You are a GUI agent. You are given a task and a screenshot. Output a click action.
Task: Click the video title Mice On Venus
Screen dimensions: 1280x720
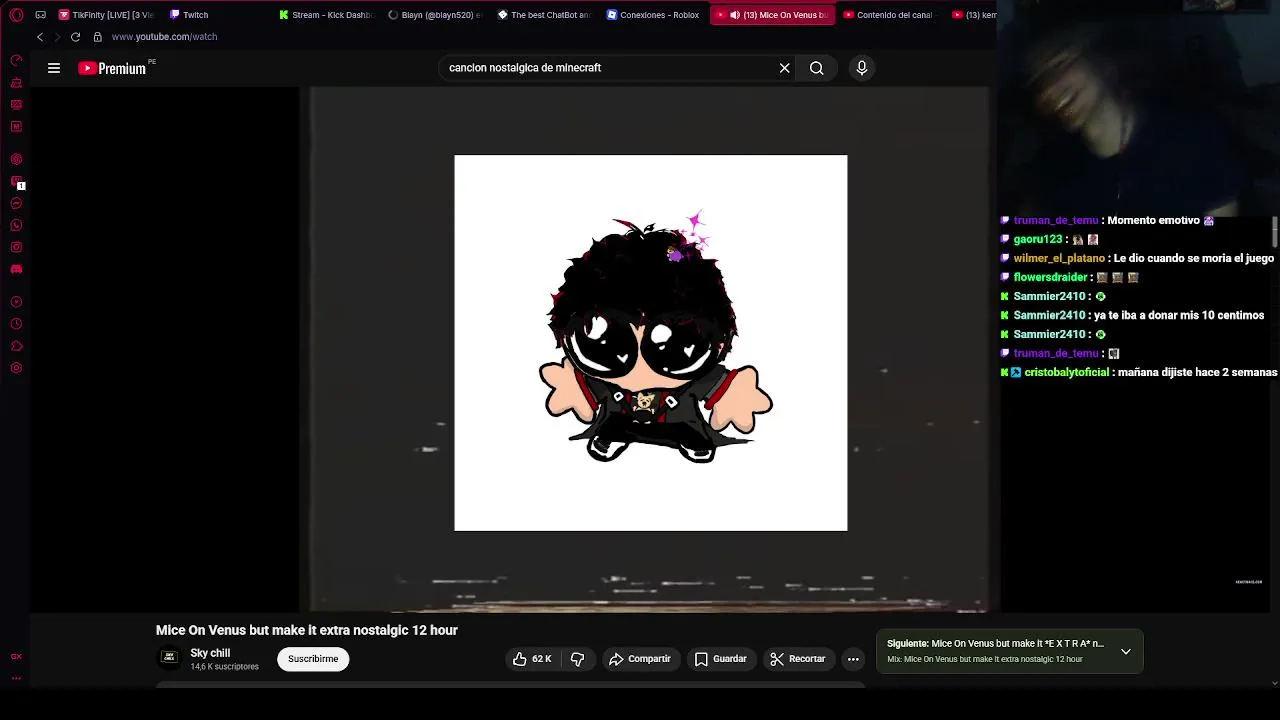pos(307,630)
